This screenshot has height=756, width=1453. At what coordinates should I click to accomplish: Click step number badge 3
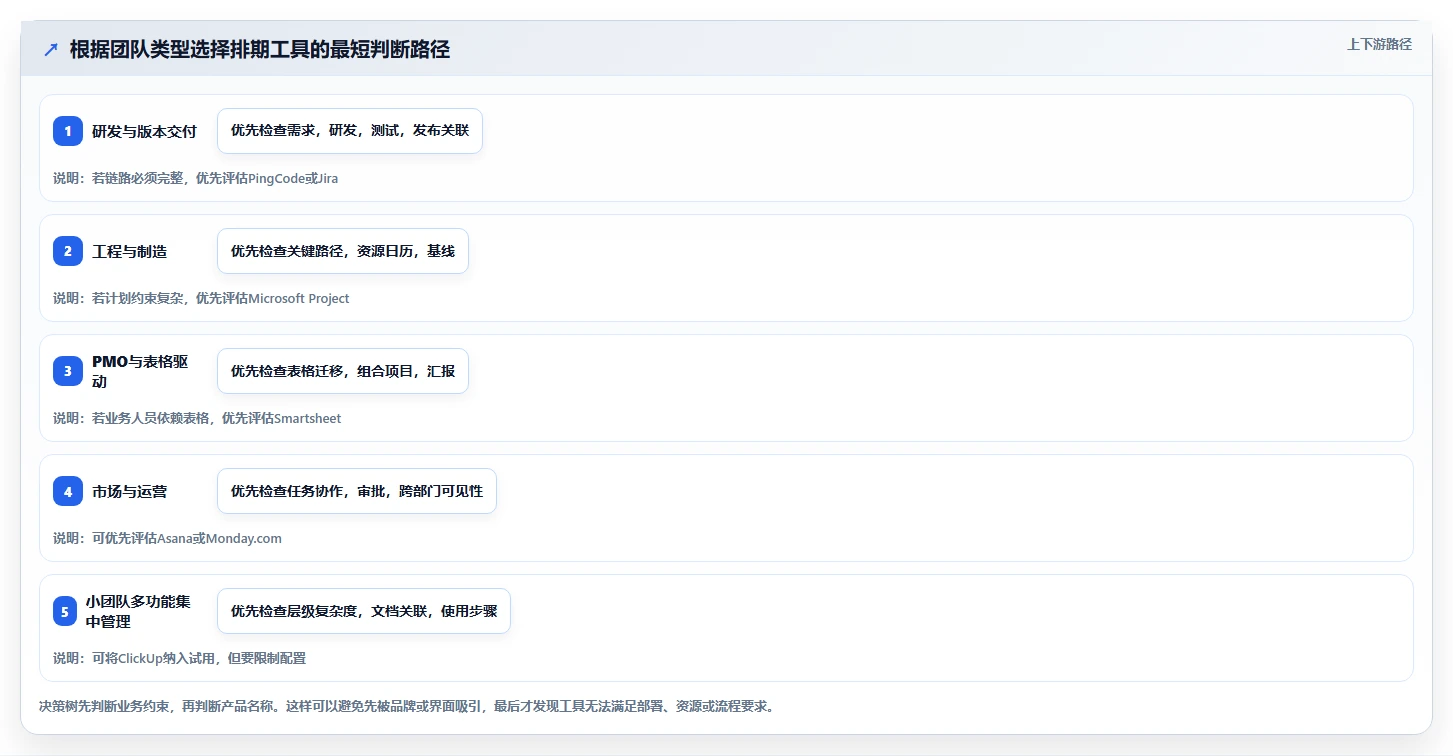(68, 371)
